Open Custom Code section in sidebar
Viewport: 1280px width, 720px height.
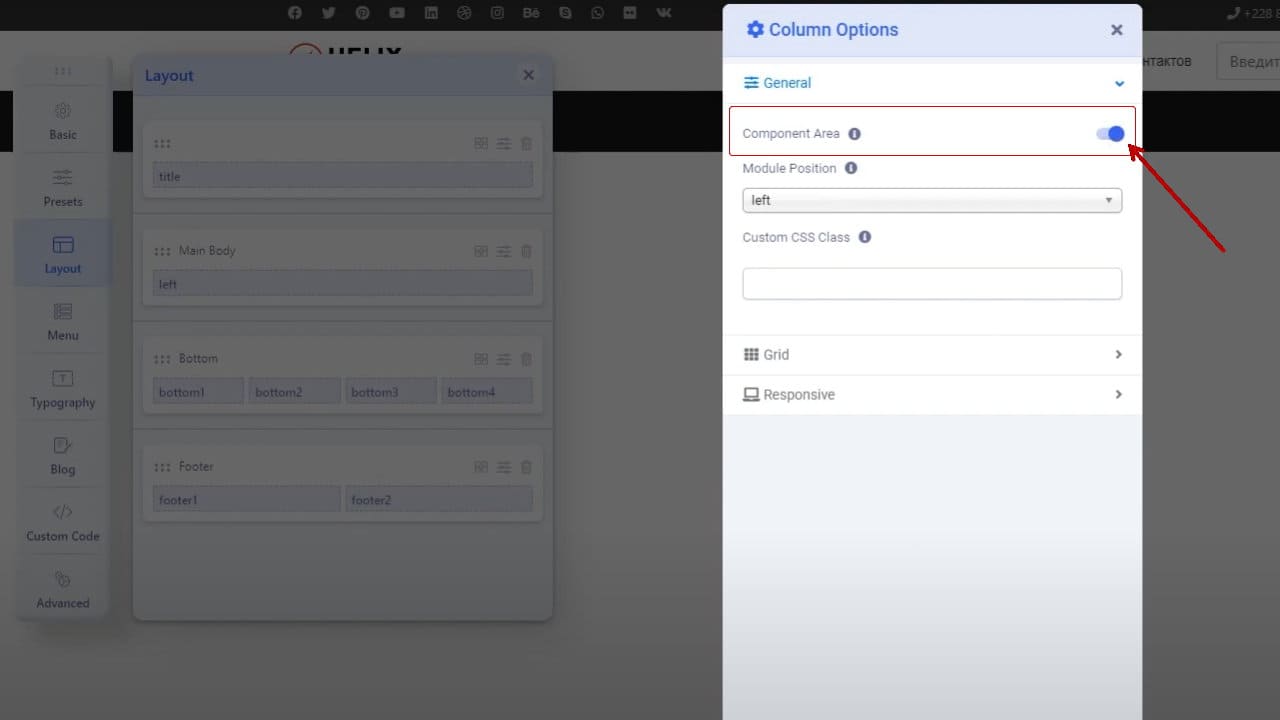[63, 522]
